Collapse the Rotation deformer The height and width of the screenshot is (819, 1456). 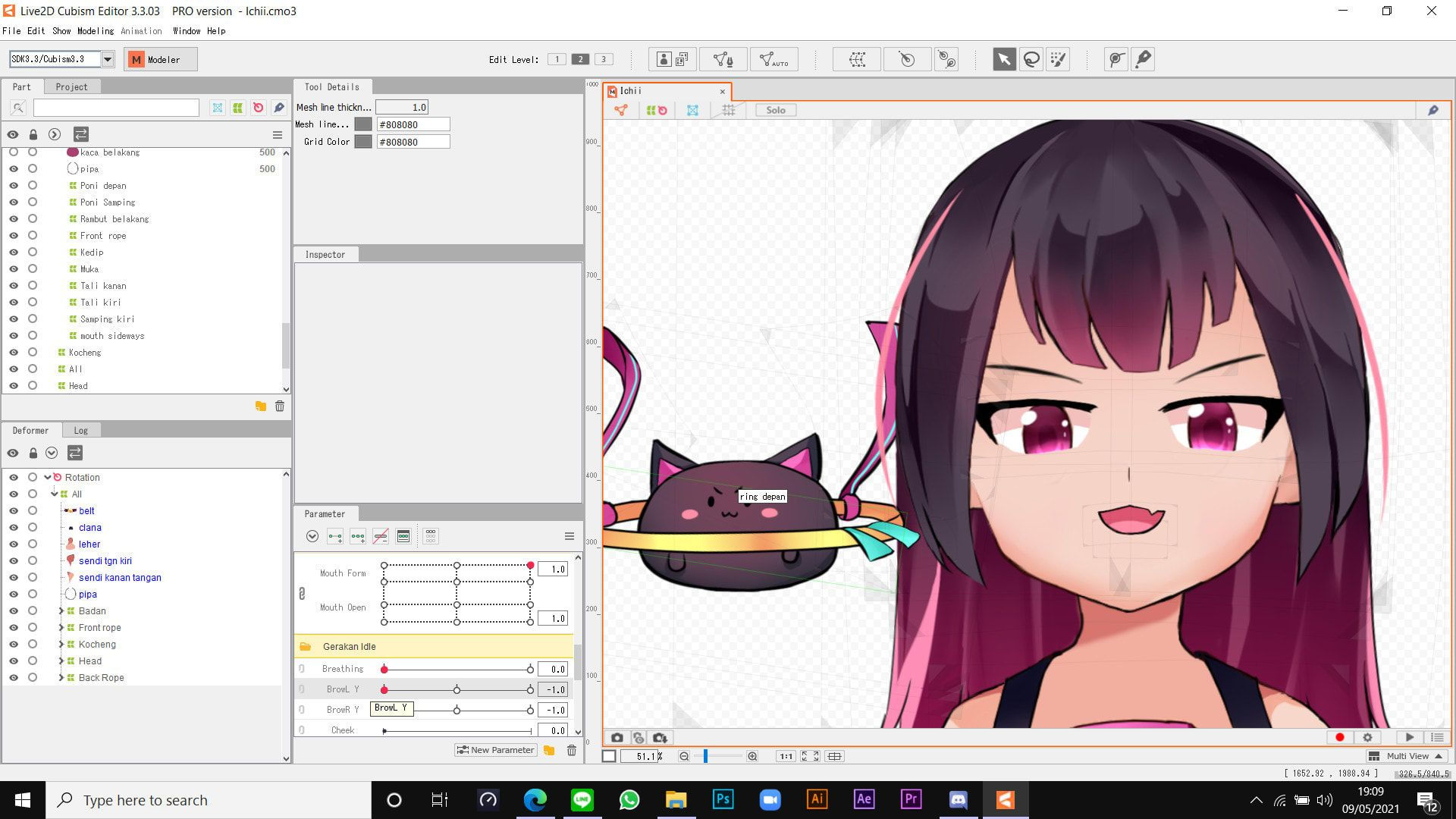click(x=47, y=478)
